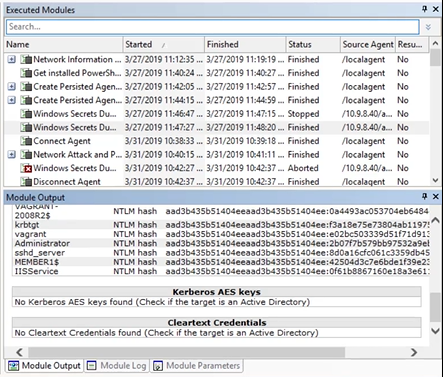This screenshot has width=443, height=377.
Task: Expand Create Persisted Agent row started 11:42:05
Action: 12,87
